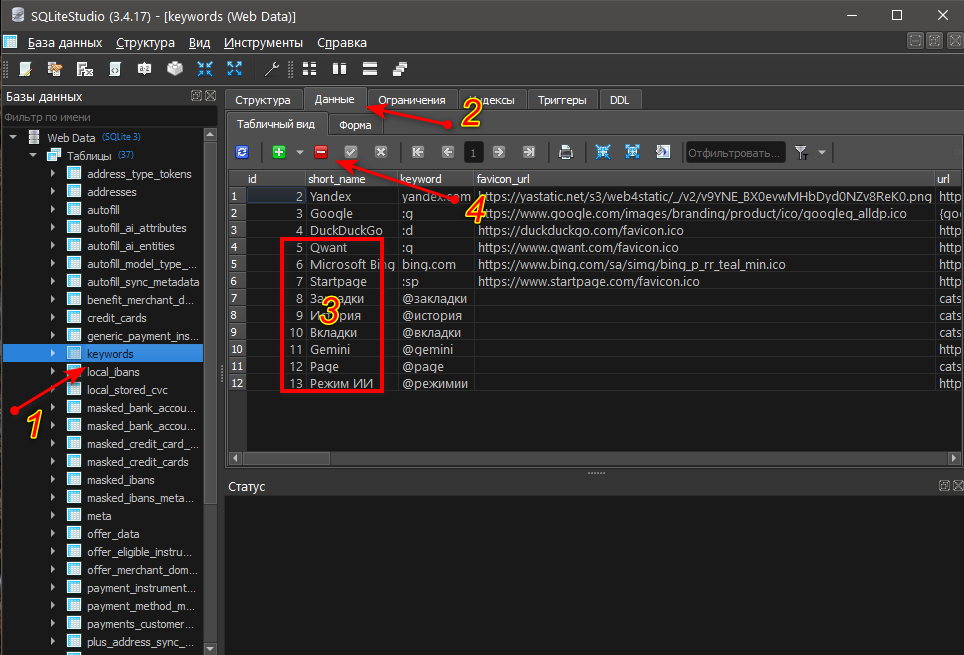Image resolution: width=964 pixels, height=655 pixels.
Task: Open the DDL history icon in toolbar
Action: click(55, 69)
